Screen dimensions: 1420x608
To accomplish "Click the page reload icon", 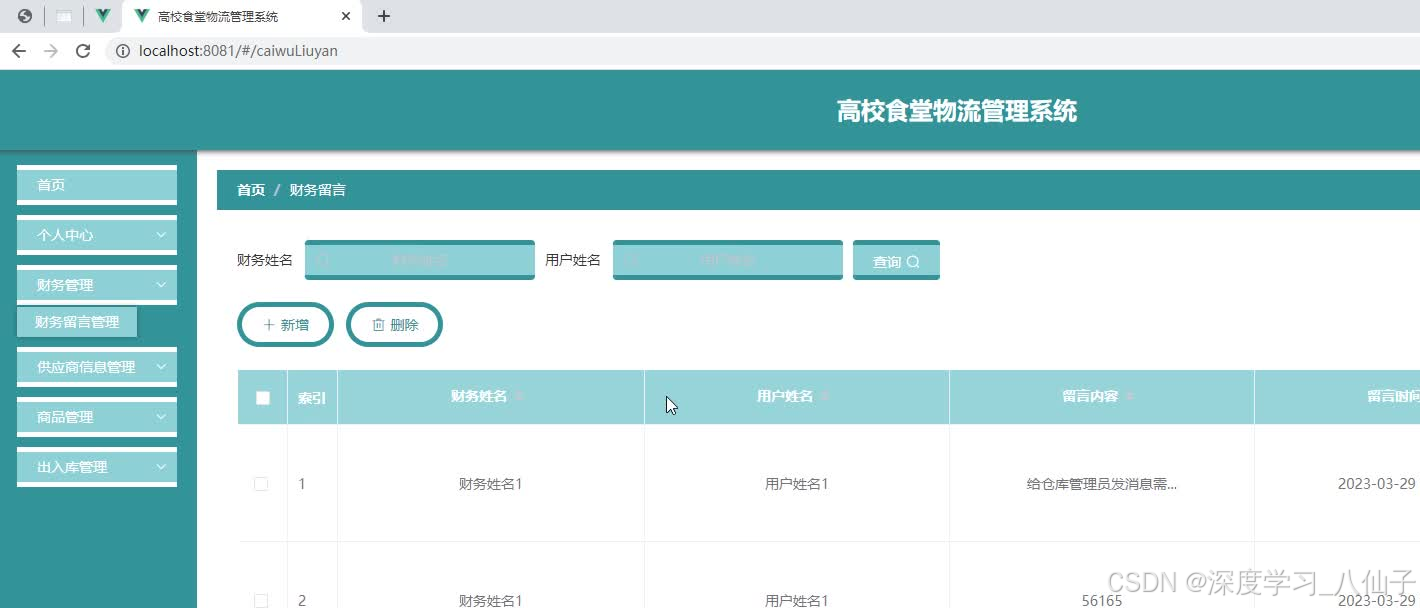I will tap(83, 50).
